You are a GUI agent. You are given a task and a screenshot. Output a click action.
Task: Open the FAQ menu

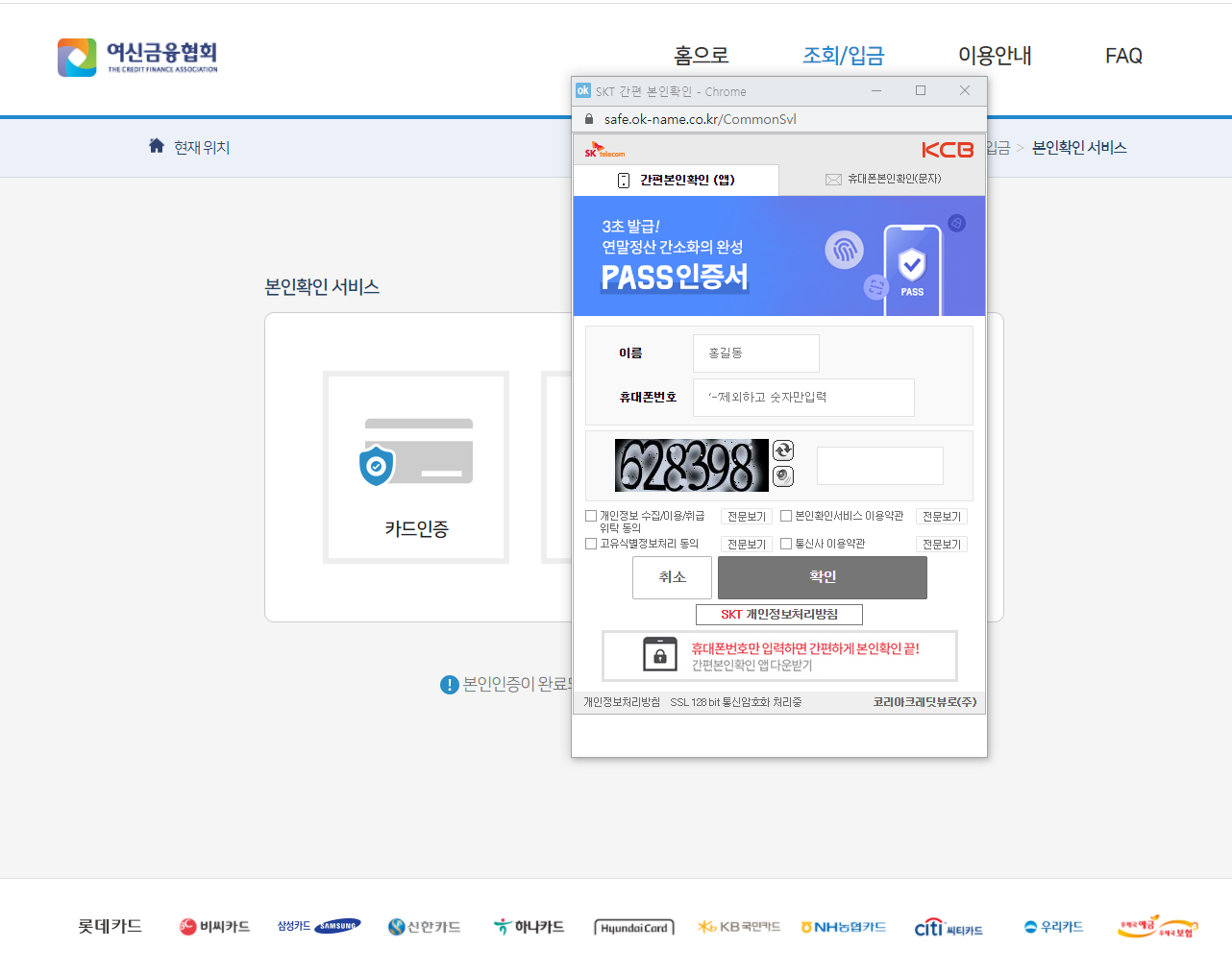[1123, 56]
